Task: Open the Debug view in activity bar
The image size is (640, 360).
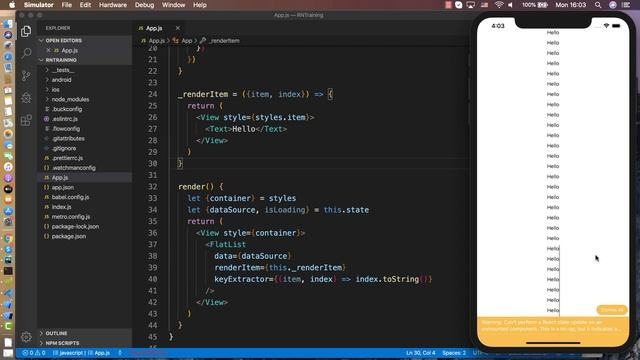Action: pos(26,98)
